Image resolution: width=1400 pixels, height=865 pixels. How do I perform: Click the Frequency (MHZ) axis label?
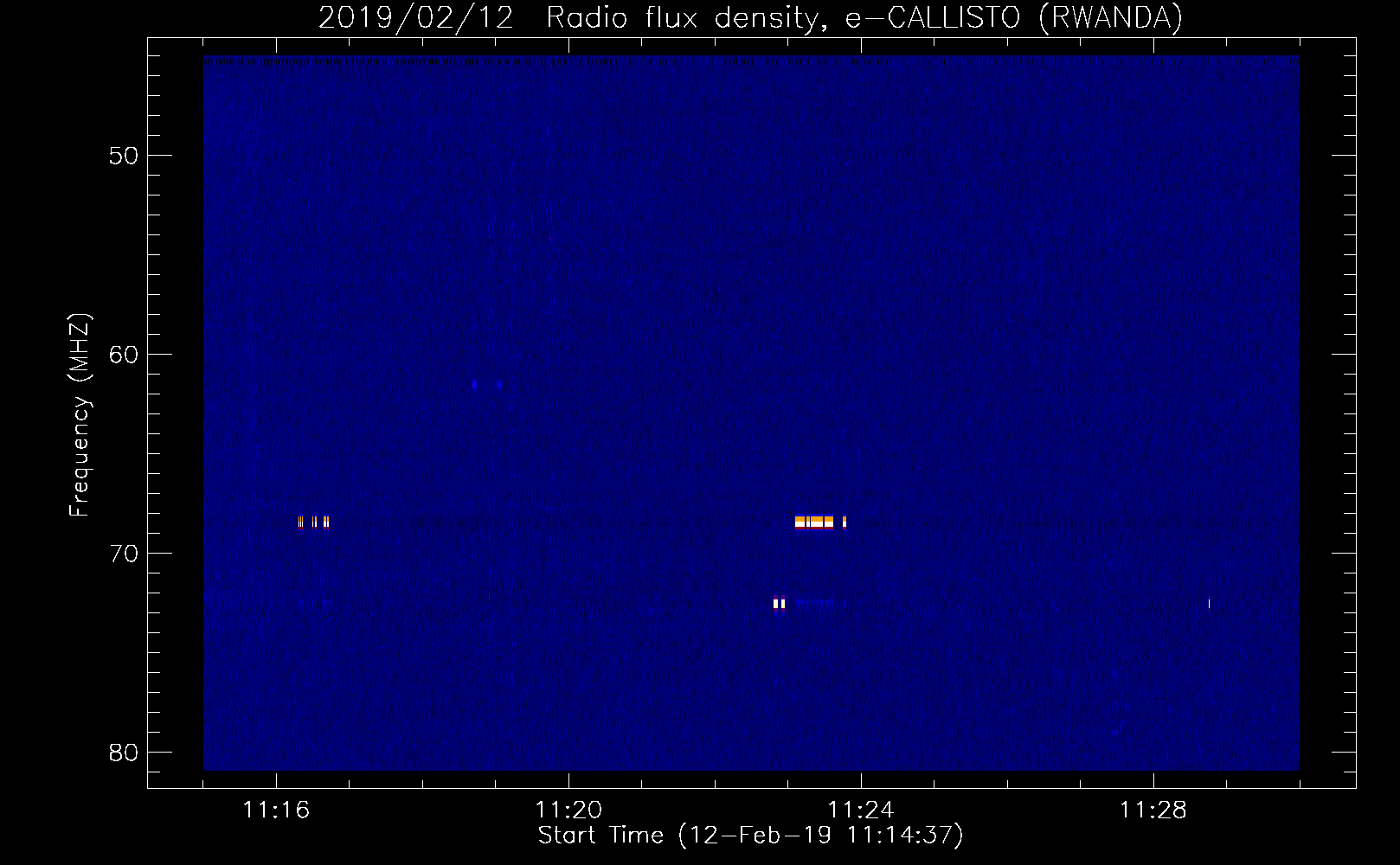(80, 415)
